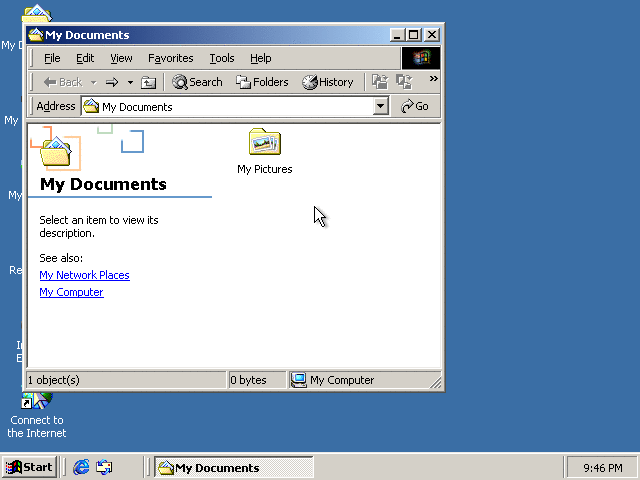Viewport: 640px width, 480px height.
Task: Open the Help menu
Action: (x=261, y=58)
